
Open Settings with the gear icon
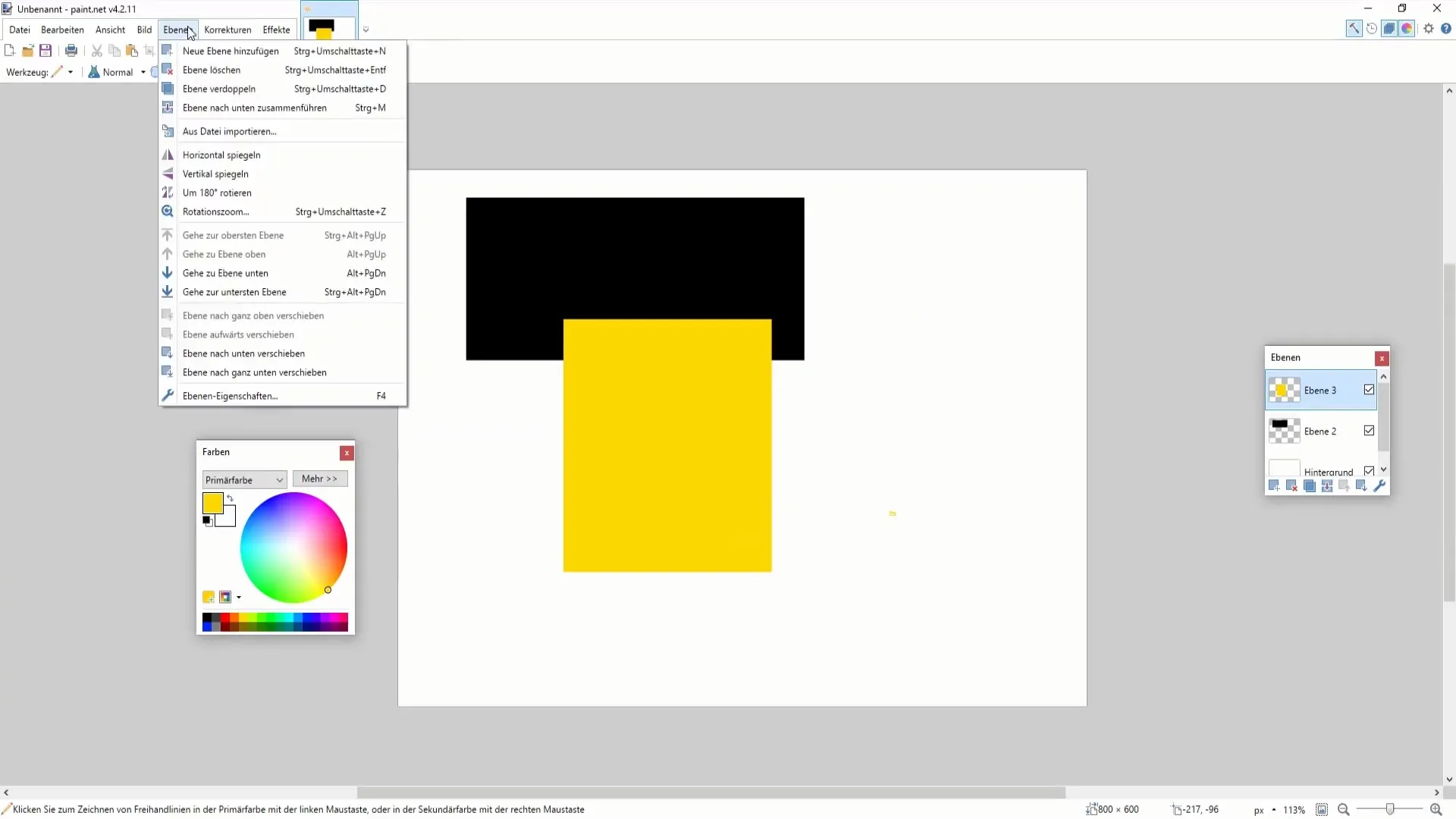(1429, 29)
